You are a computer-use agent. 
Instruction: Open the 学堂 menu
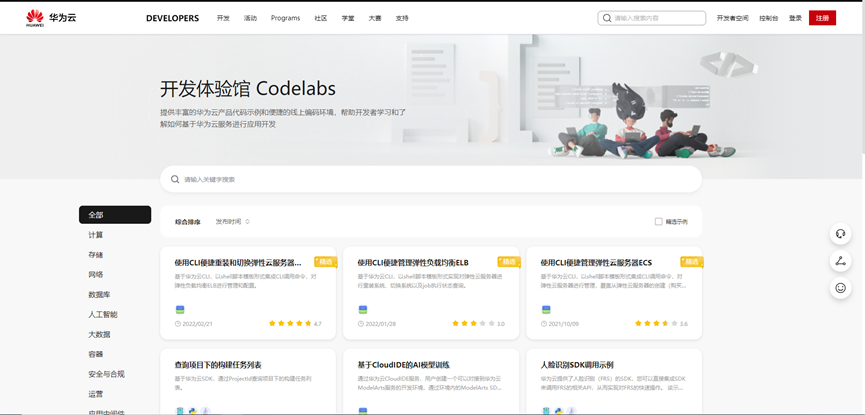coord(348,18)
